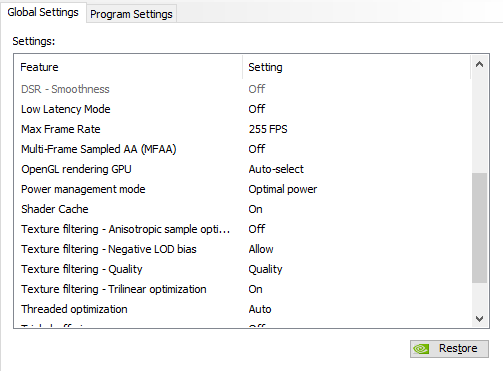Click the Setting column header

point(357,67)
